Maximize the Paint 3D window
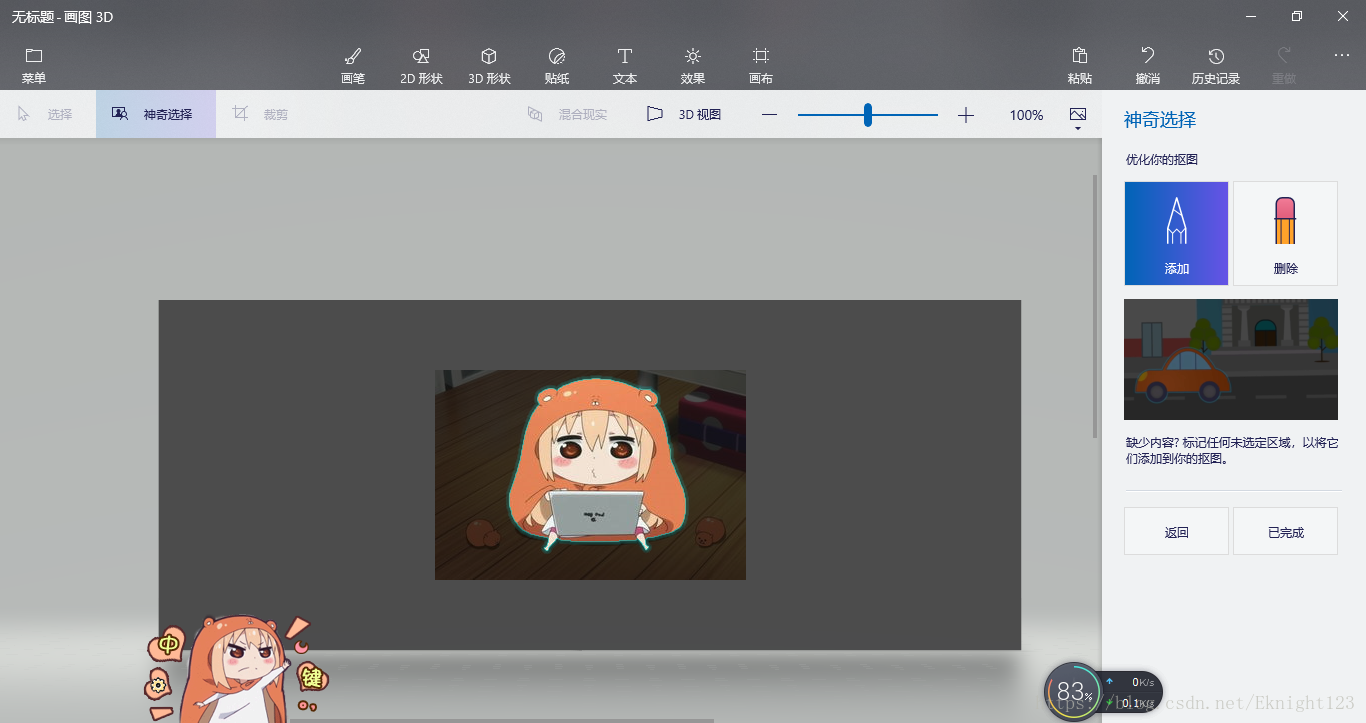Image resolution: width=1366 pixels, height=723 pixels. pos(1296,16)
